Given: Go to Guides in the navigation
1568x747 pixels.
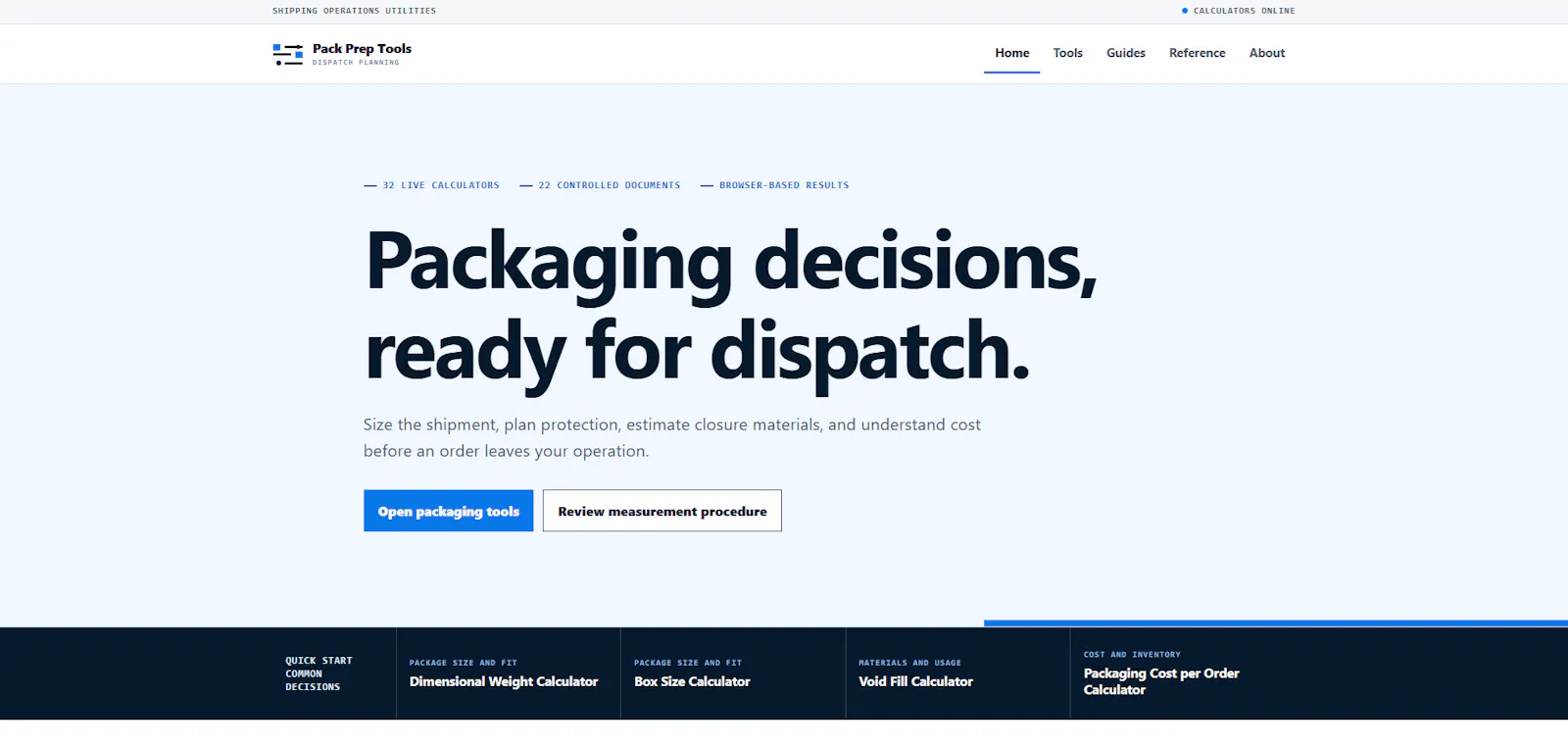Looking at the screenshot, I should point(1126,53).
